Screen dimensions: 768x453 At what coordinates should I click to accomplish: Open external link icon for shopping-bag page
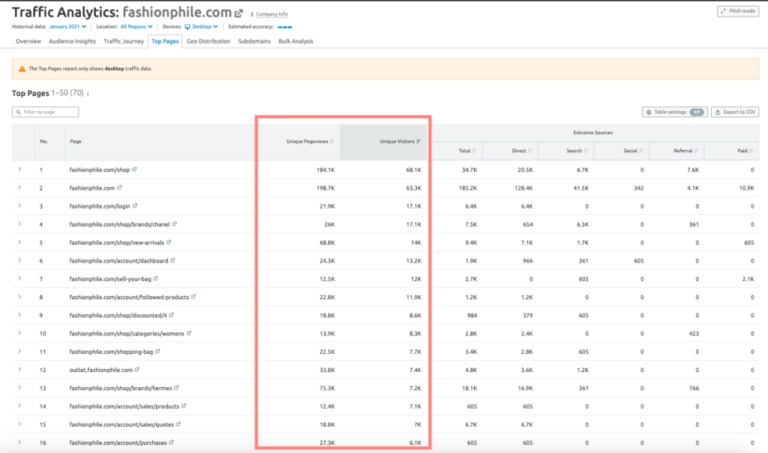(x=158, y=351)
